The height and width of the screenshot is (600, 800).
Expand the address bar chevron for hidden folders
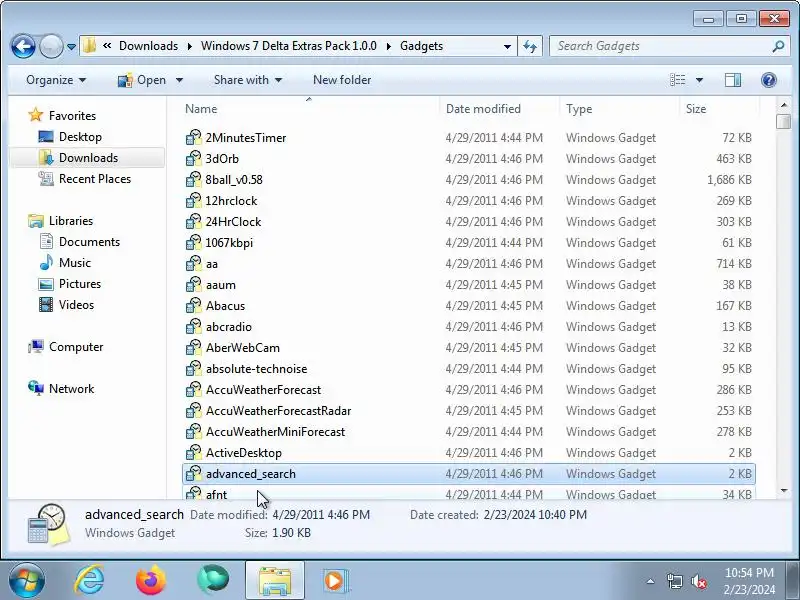pos(107,46)
